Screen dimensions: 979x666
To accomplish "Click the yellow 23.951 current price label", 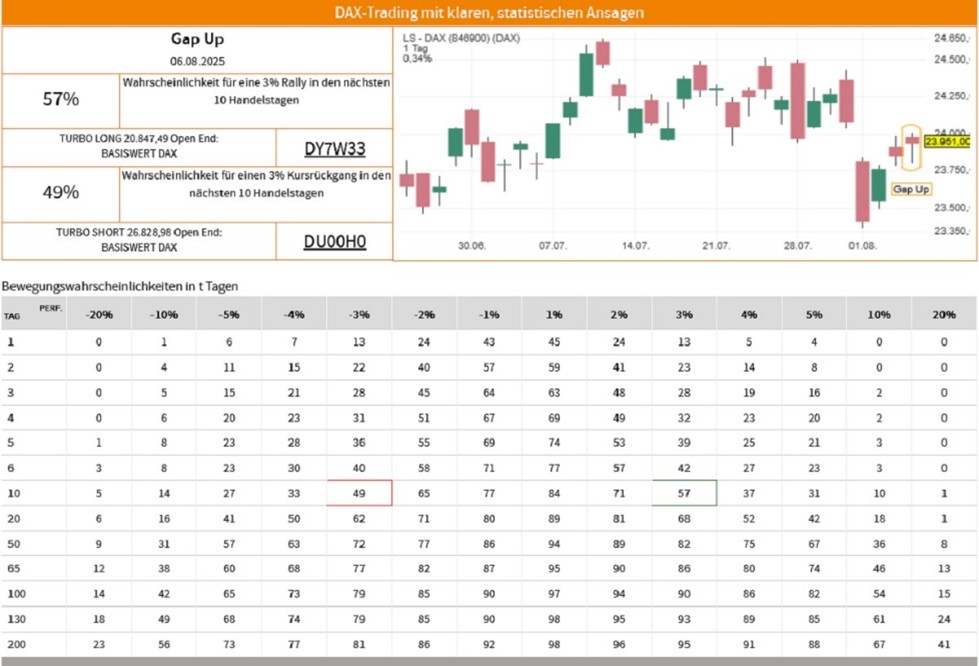I will [947, 142].
